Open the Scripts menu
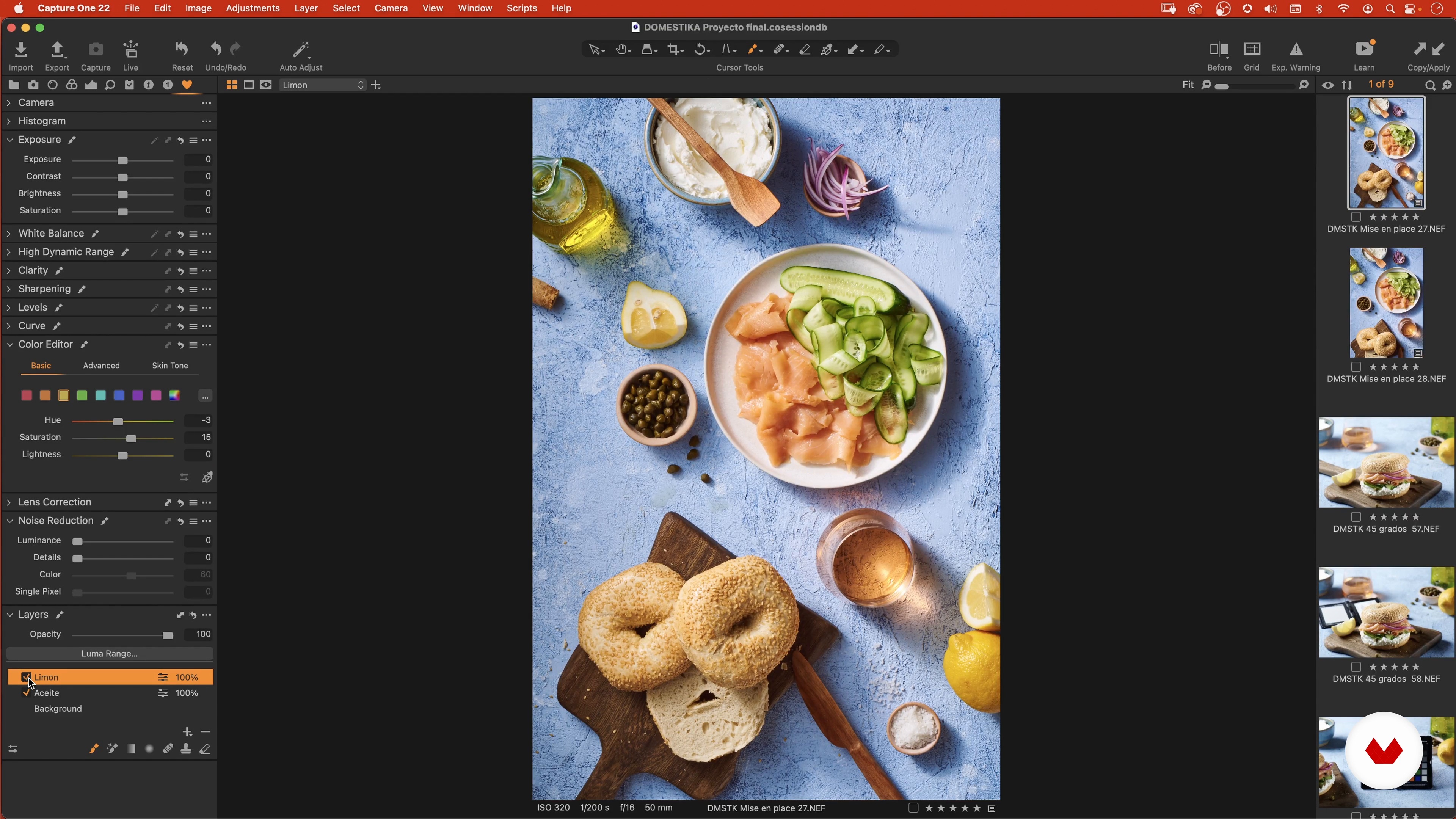Screen dimensions: 1456x819 [521, 8]
